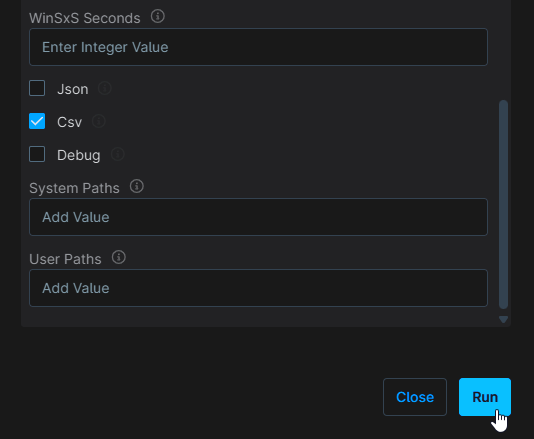The height and width of the screenshot is (439, 534).
Task: Click the Csv label text
Action: 69,122
